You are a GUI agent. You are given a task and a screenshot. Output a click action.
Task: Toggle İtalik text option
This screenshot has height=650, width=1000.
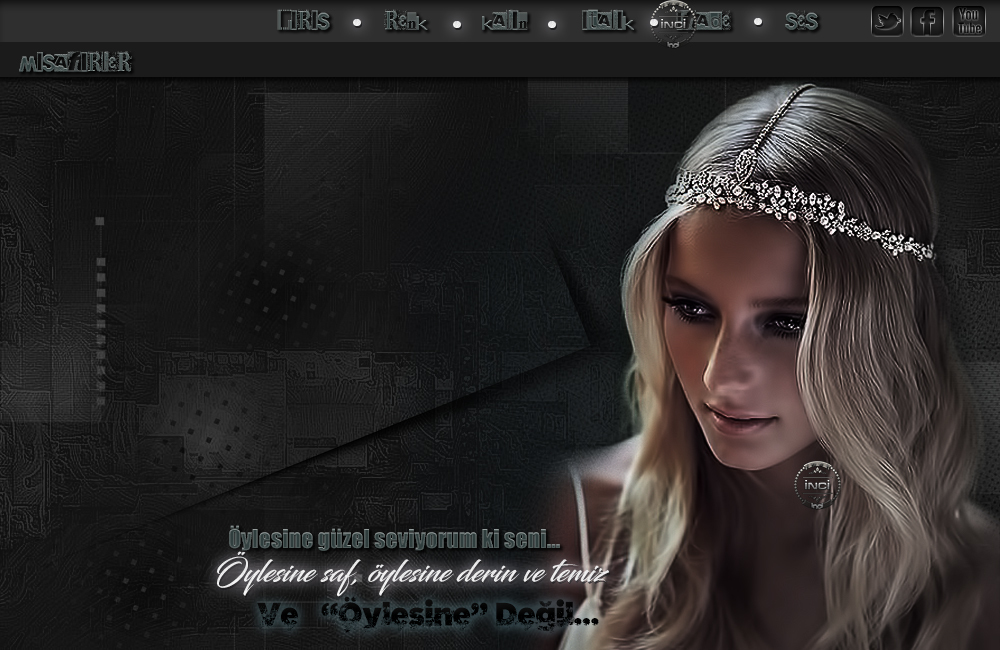click(x=607, y=21)
